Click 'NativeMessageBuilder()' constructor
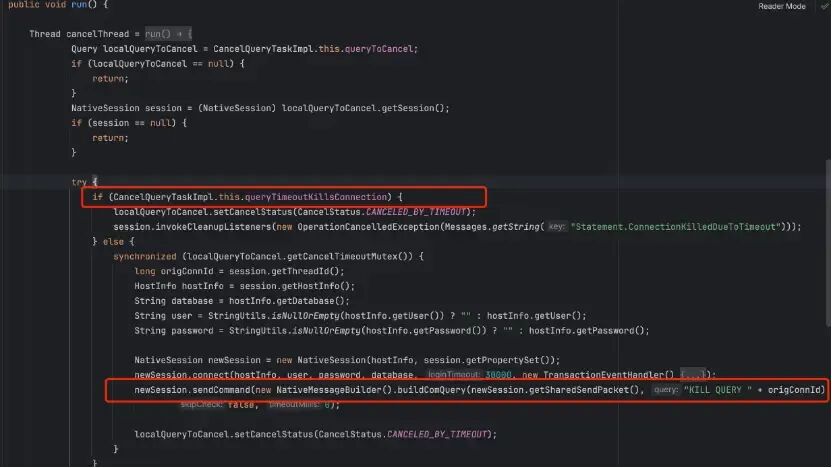Screen dimensions: 832x468 (x=334, y=389)
